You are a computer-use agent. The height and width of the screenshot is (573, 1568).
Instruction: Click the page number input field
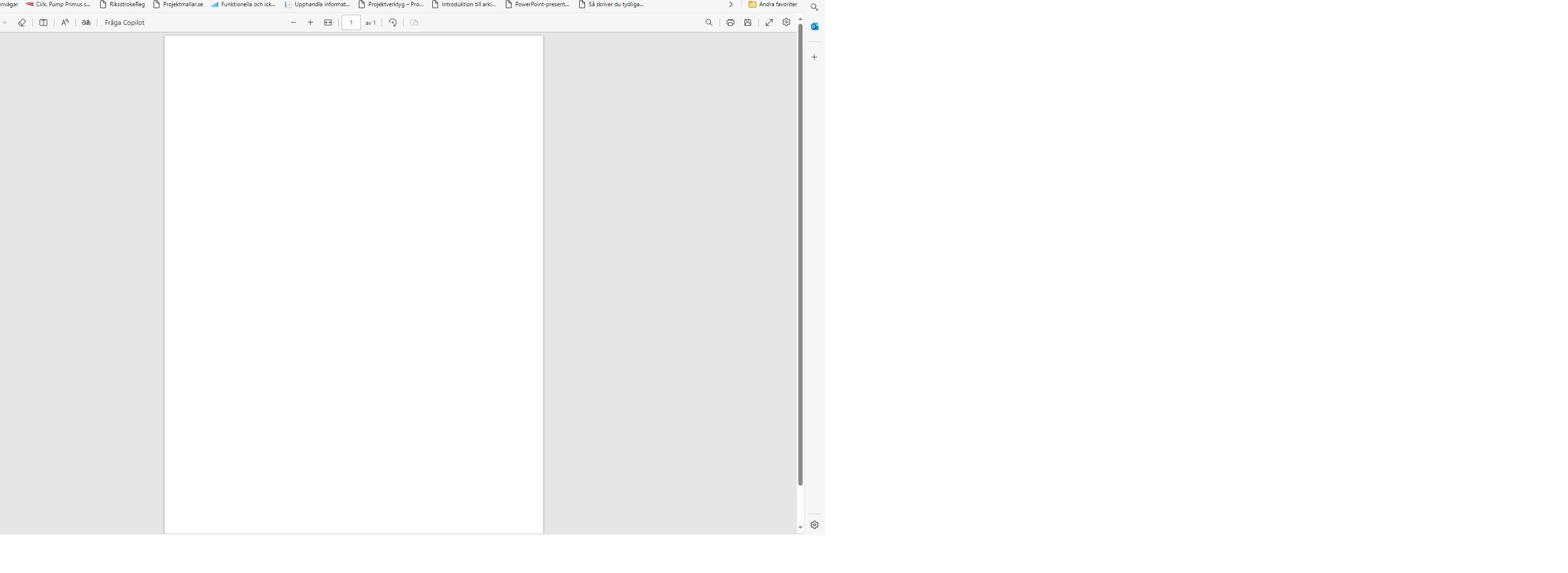tap(351, 22)
